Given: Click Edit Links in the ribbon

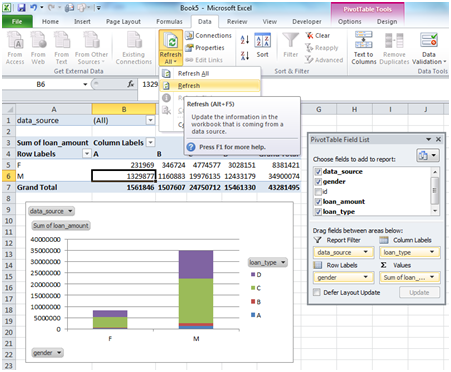Looking at the screenshot, I should coord(204,60).
